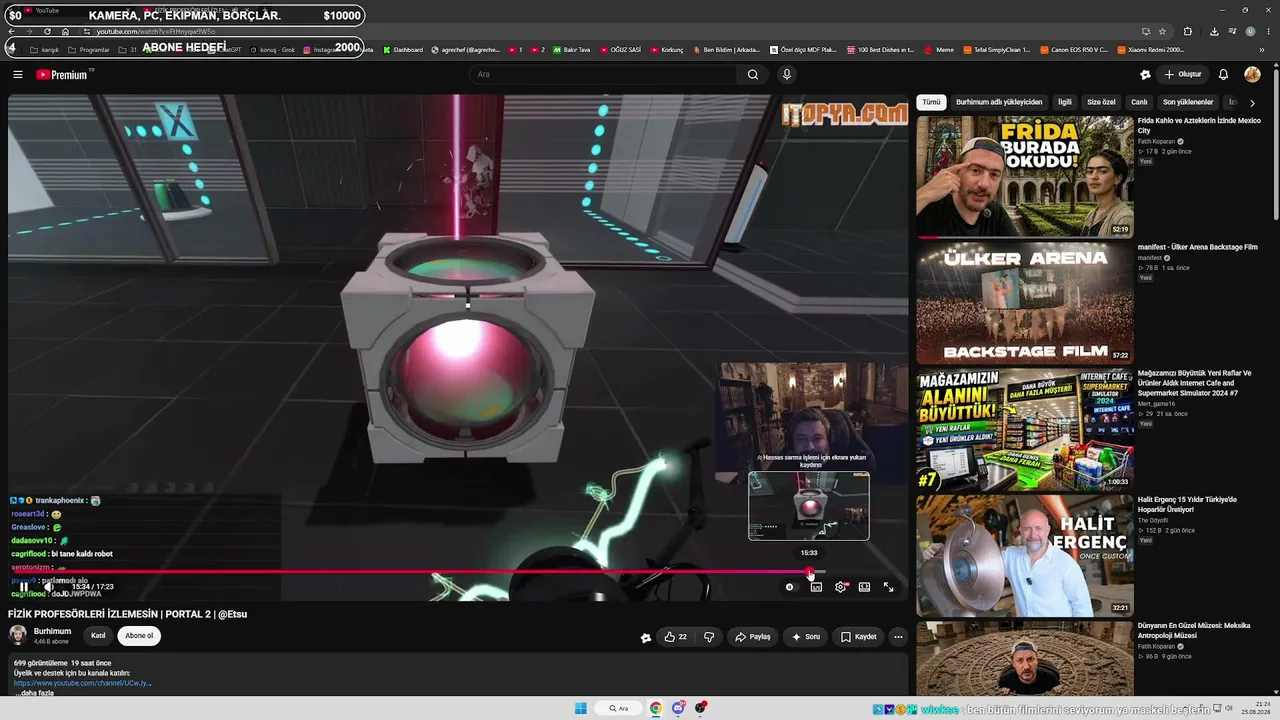Share the video using Paylaş
The width and height of the screenshot is (1280, 720).
pyautogui.click(x=752, y=637)
